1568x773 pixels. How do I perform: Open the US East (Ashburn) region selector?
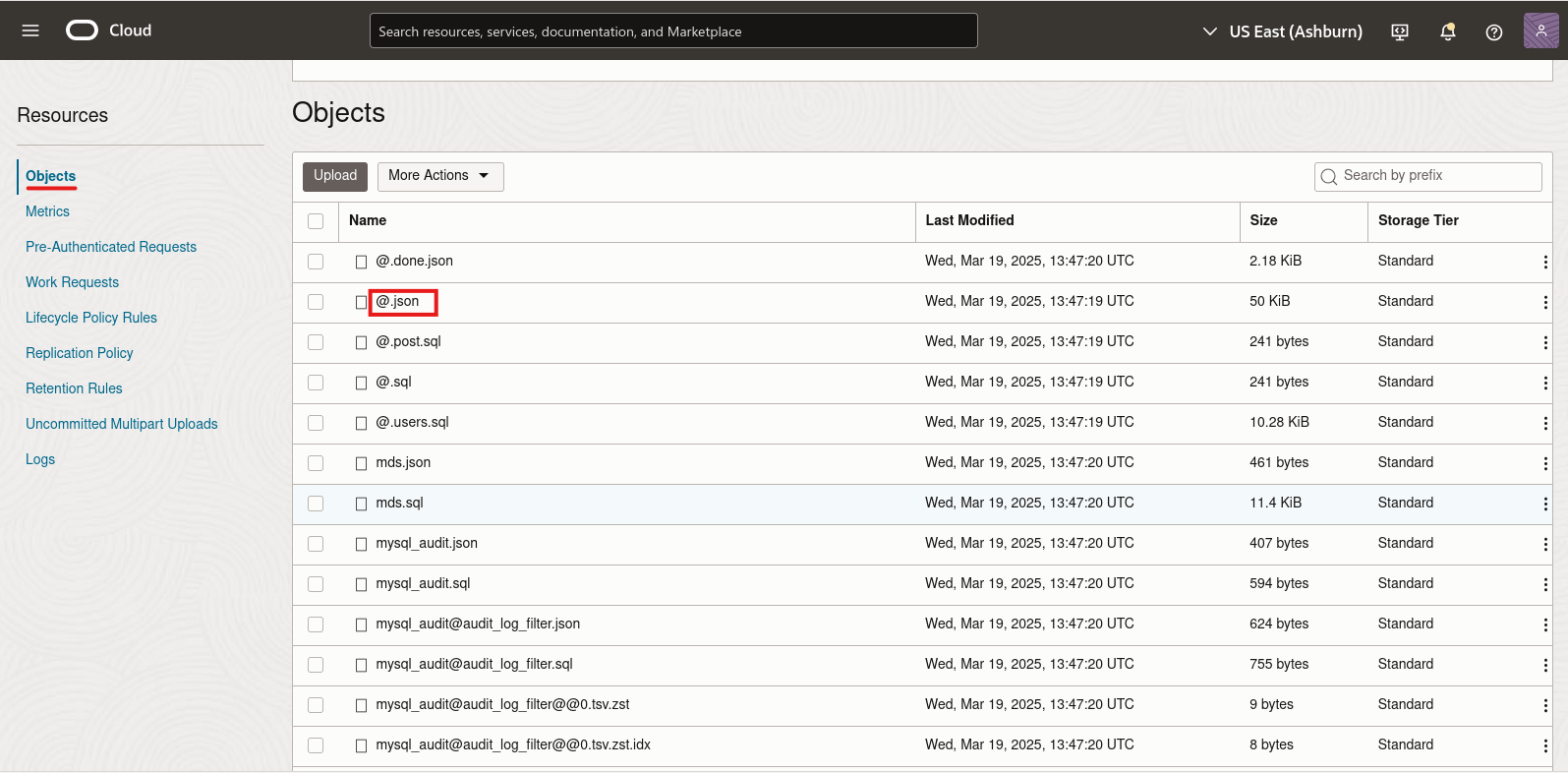click(x=1283, y=31)
